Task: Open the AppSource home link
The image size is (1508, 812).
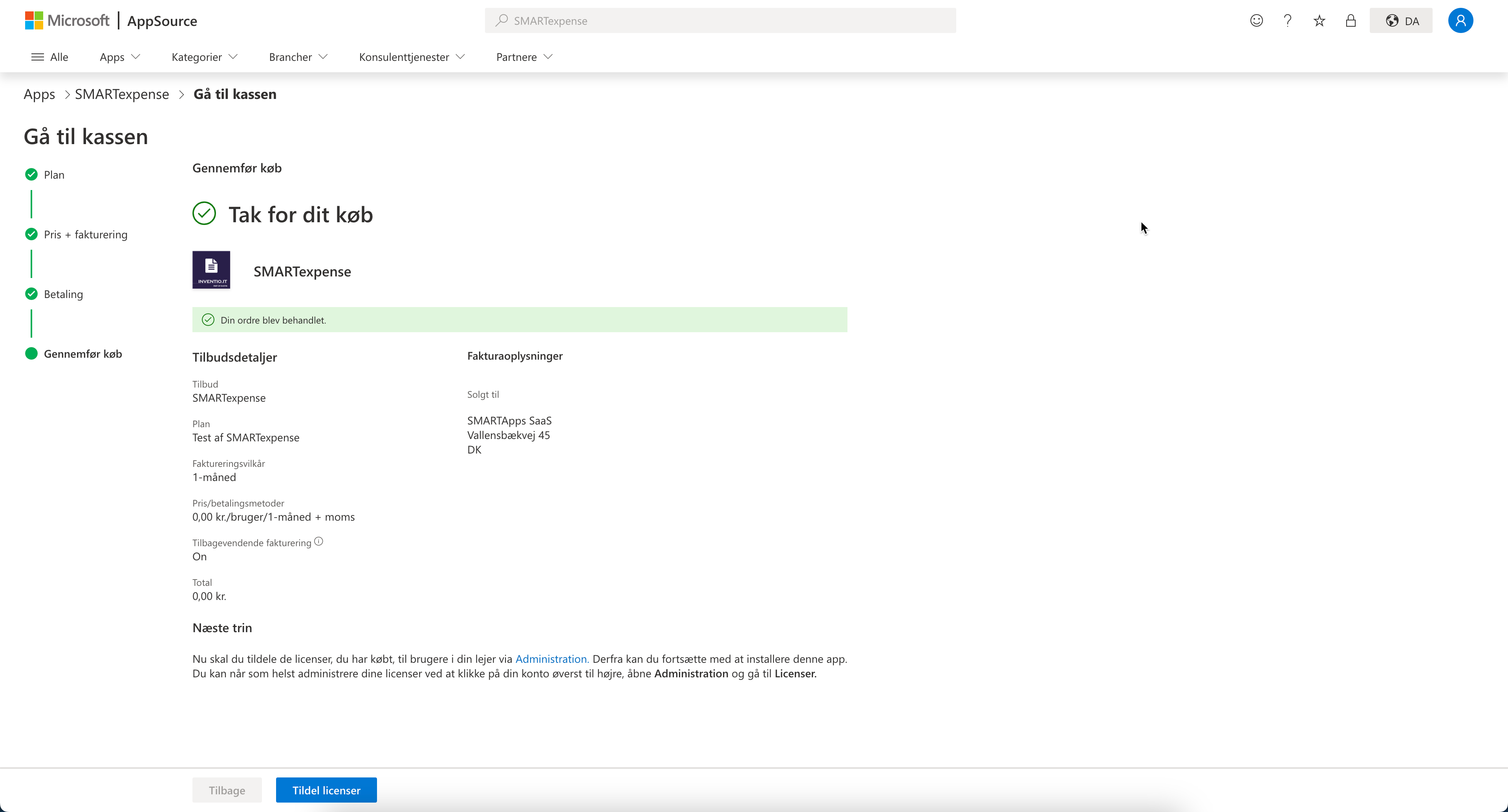Action: (x=162, y=21)
